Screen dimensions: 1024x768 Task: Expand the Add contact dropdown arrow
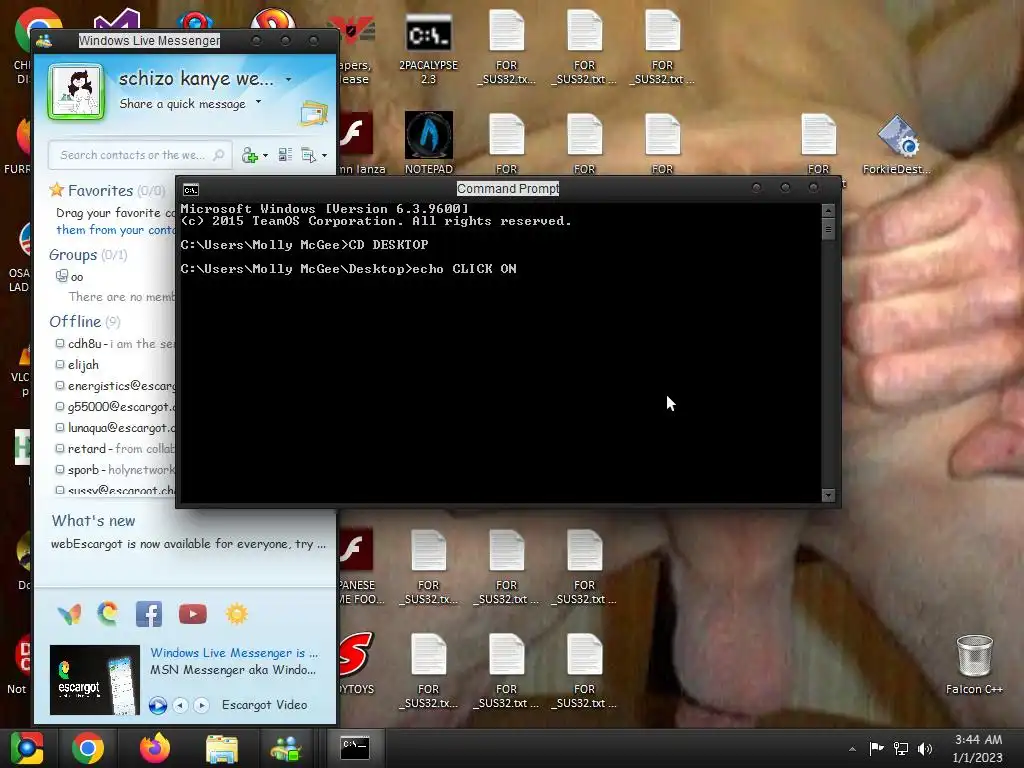click(x=265, y=155)
